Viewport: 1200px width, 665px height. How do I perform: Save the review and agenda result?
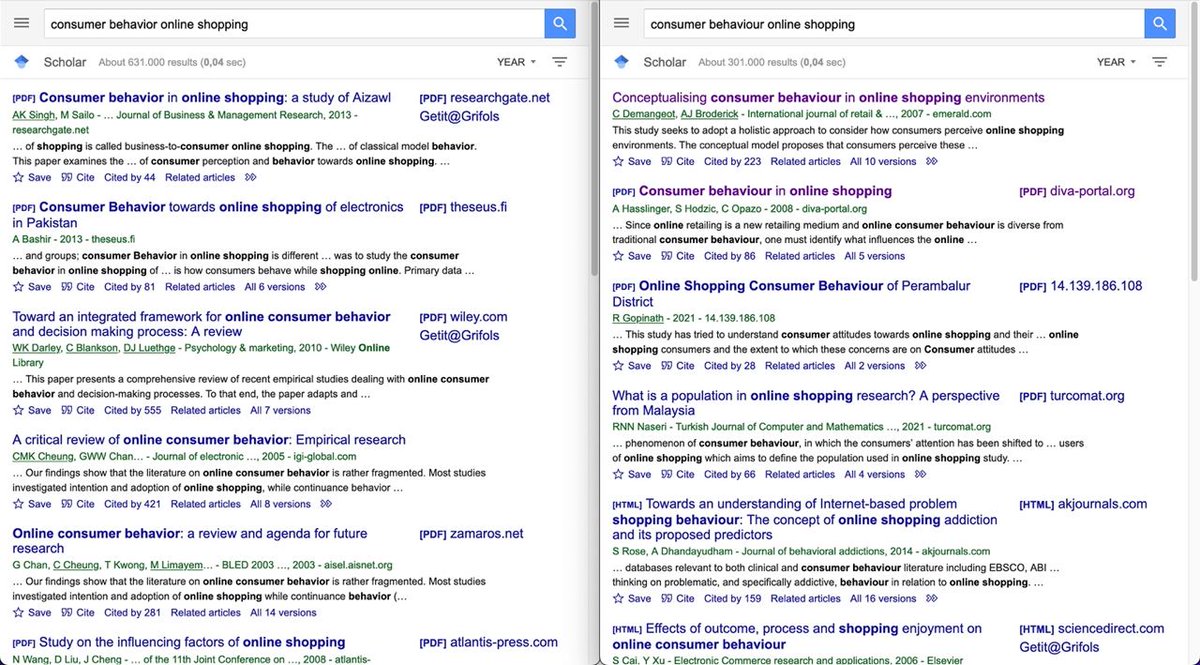tap(32, 612)
